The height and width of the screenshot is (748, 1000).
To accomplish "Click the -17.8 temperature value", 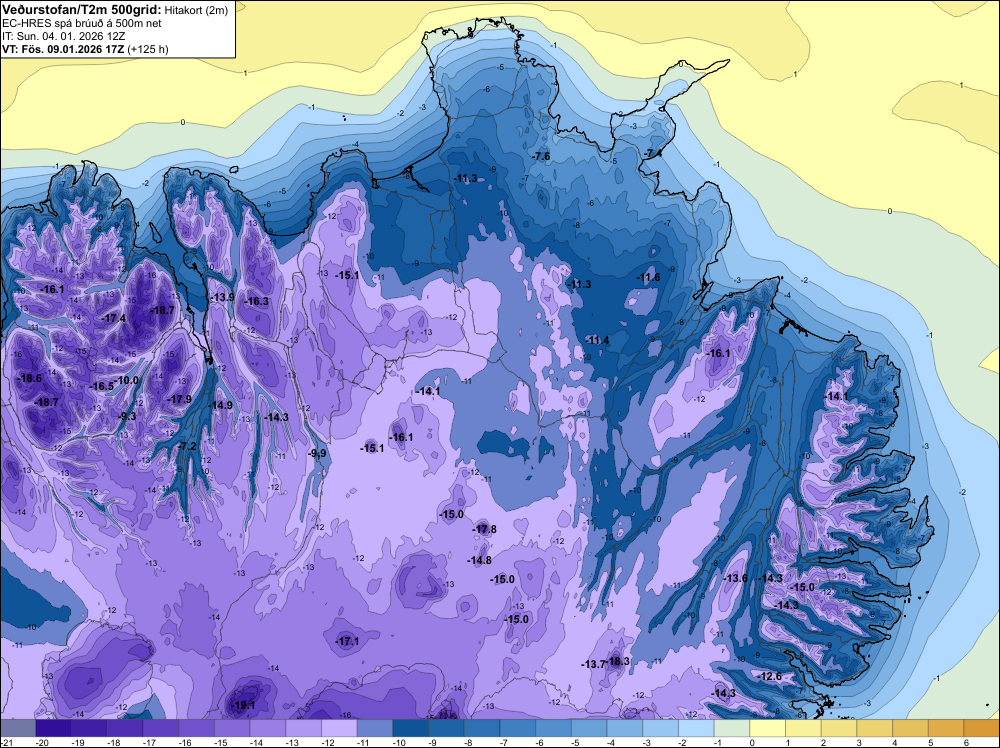I will [x=484, y=529].
